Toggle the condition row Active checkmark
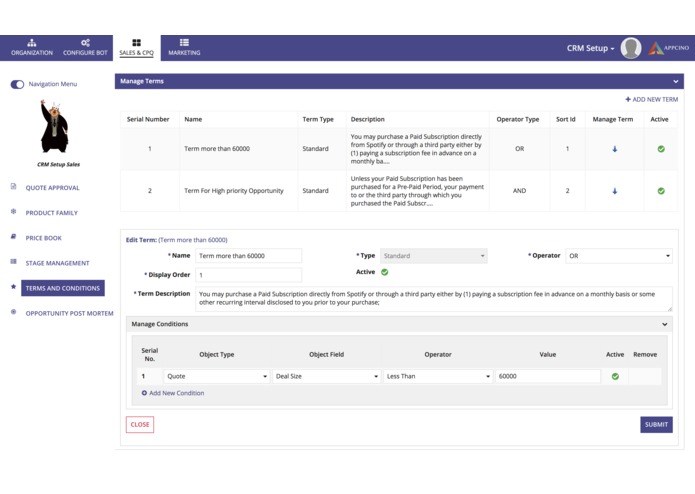Screen dimensions: 695x494 pos(615,377)
